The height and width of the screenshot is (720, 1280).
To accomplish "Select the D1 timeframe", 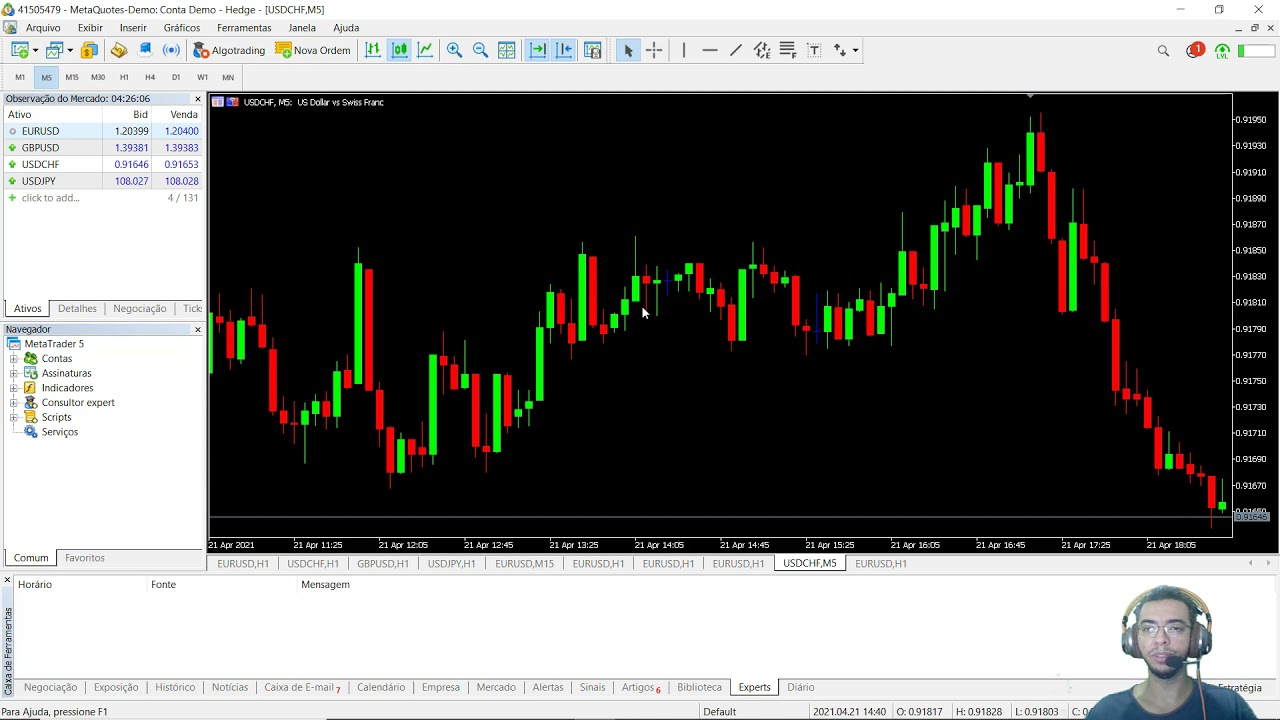I will 176,77.
